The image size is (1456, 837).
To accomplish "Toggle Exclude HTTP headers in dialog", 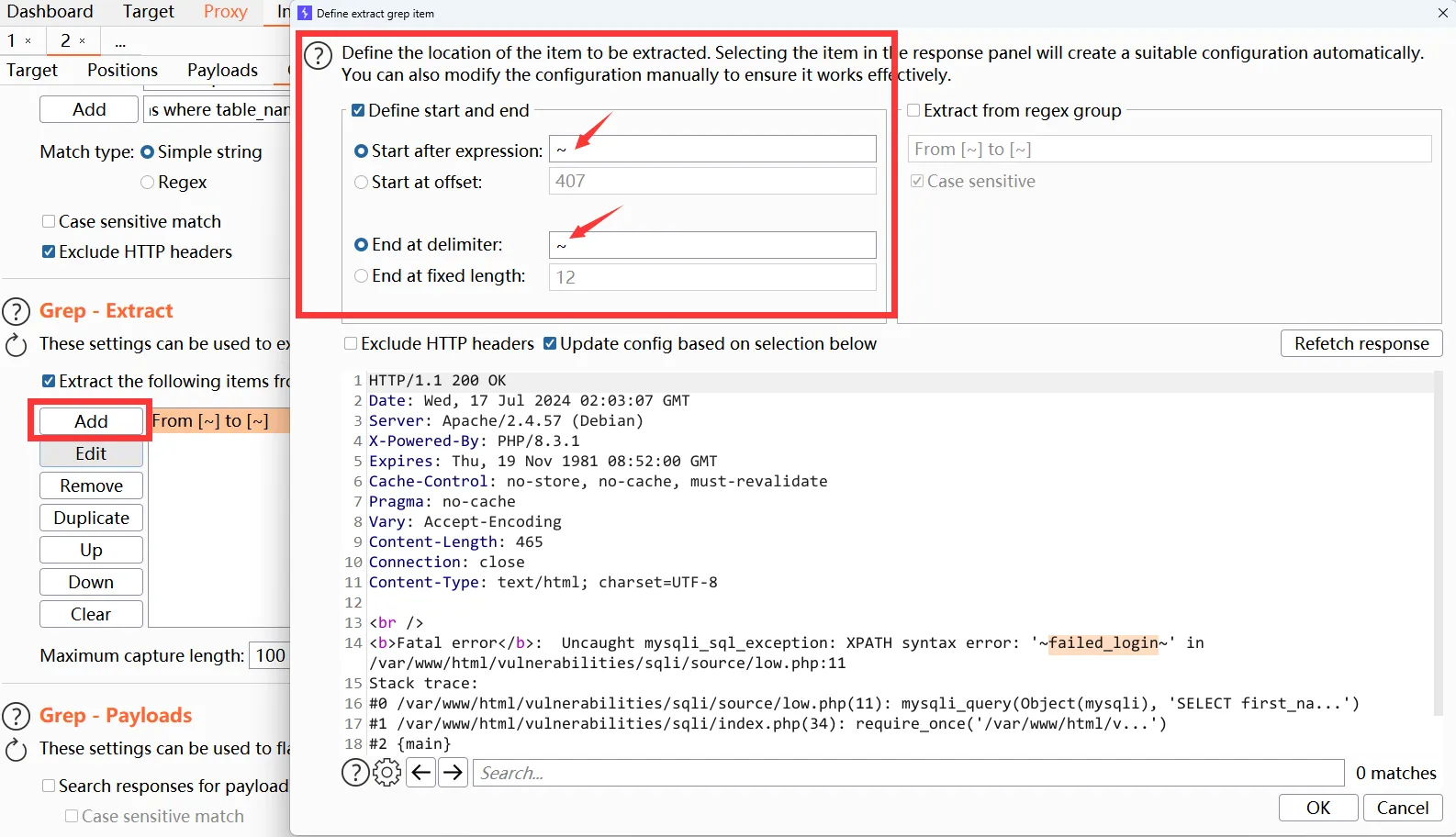I will (351, 344).
